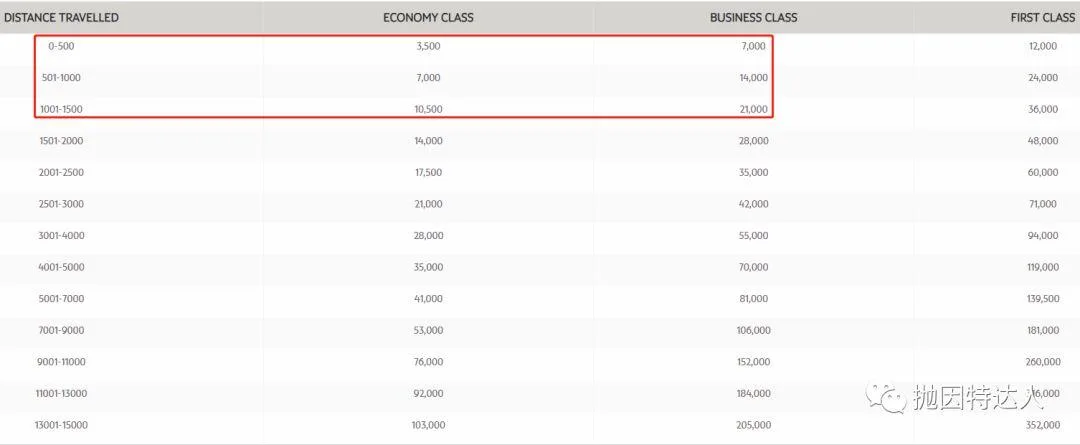
Task: Click the 139,500 first class value
Action: tap(1040, 298)
